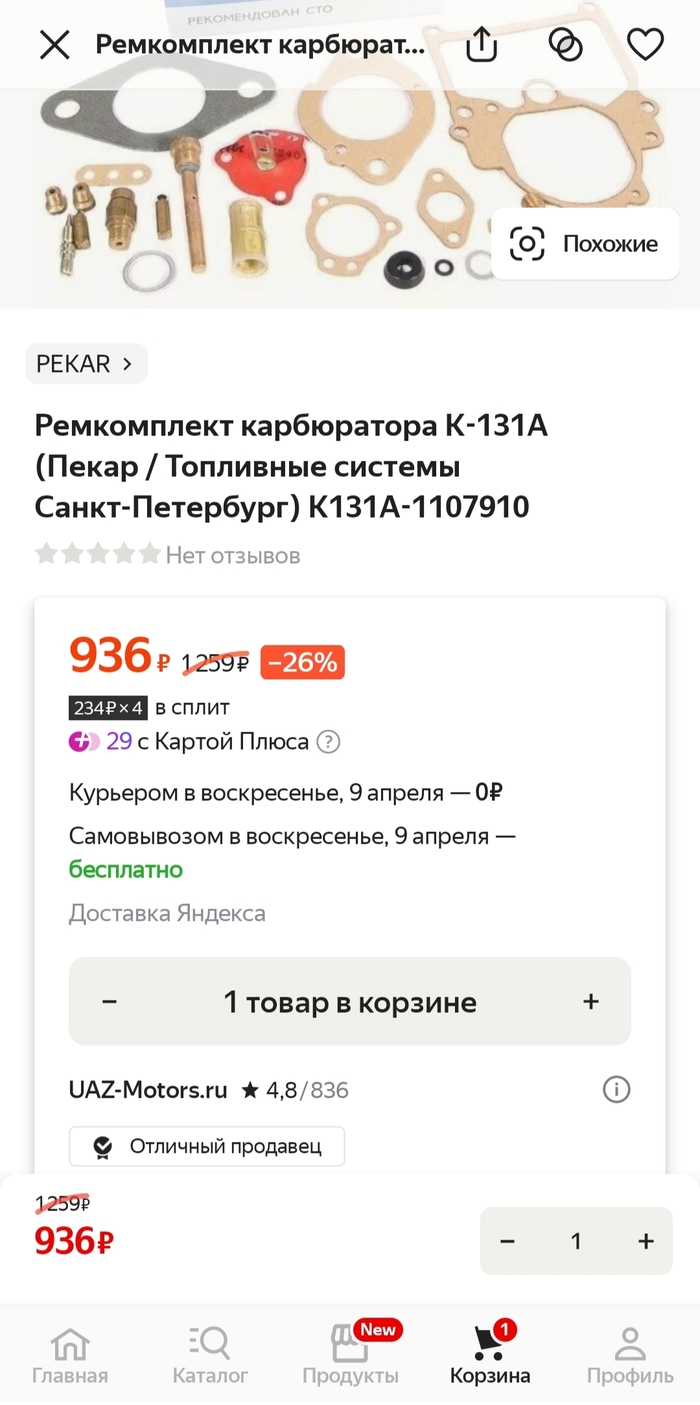Tap the share icon
Screen dimensions: 700x1405
click(x=482, y=45)
